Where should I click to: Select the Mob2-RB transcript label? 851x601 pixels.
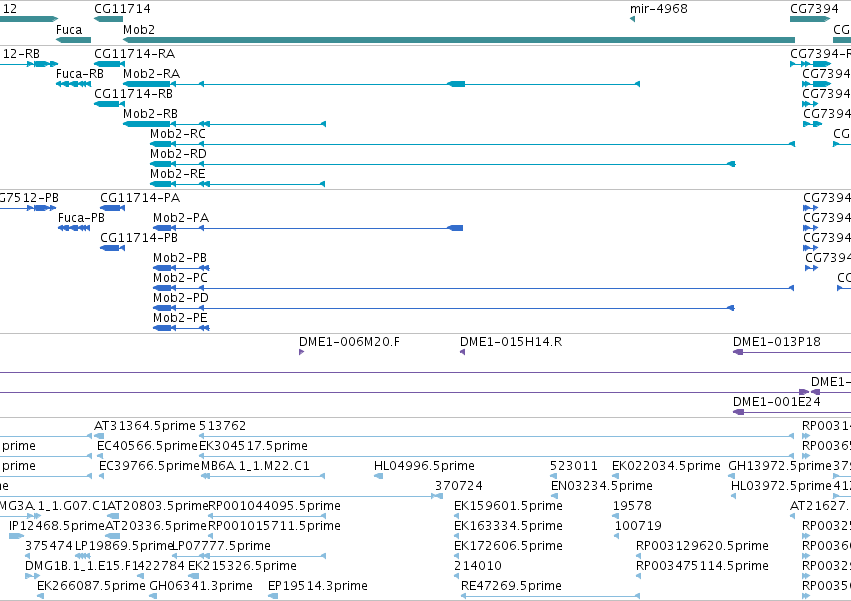tap(150, 114)
